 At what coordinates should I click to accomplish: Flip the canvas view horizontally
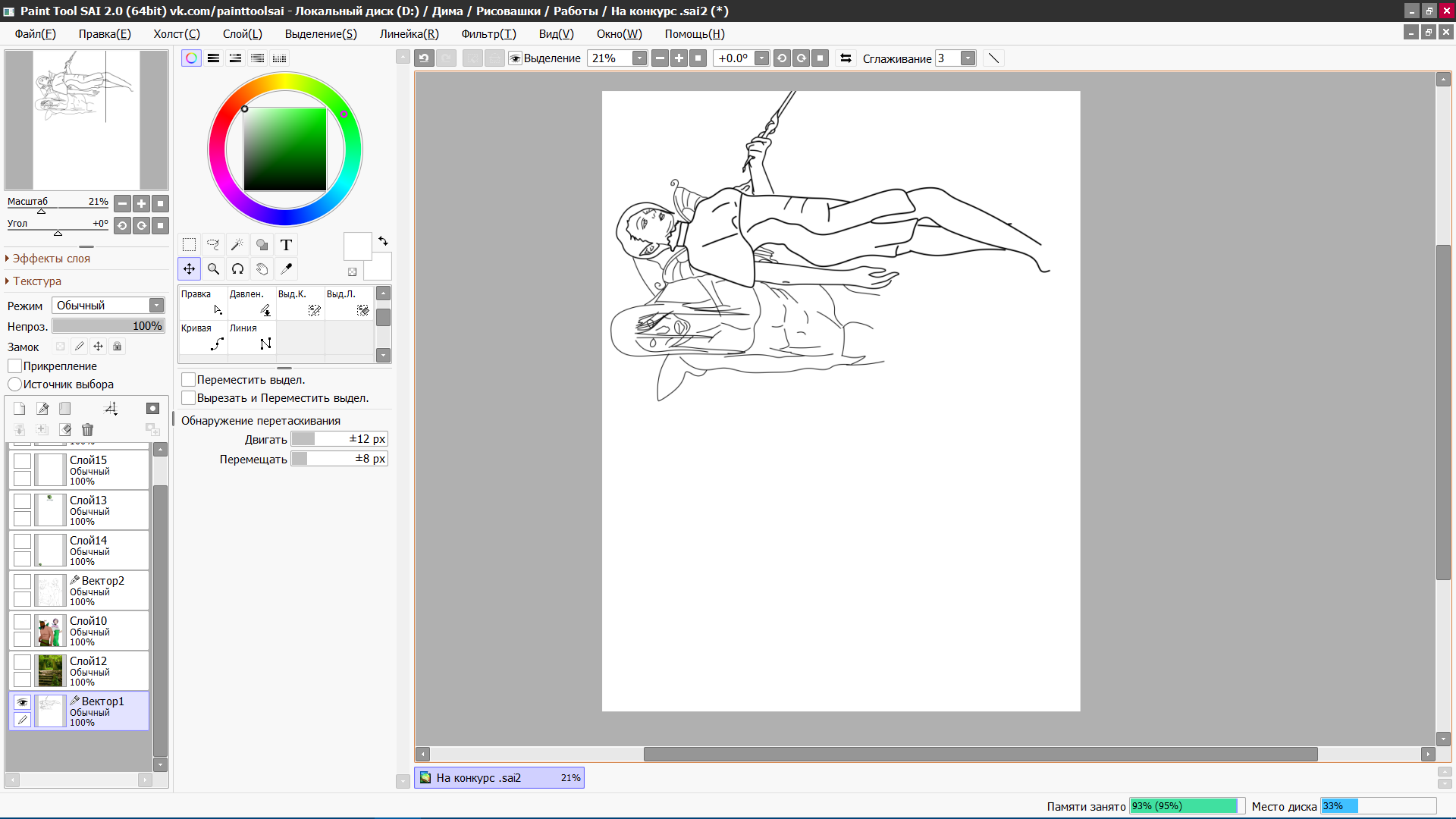pos(846,58)
